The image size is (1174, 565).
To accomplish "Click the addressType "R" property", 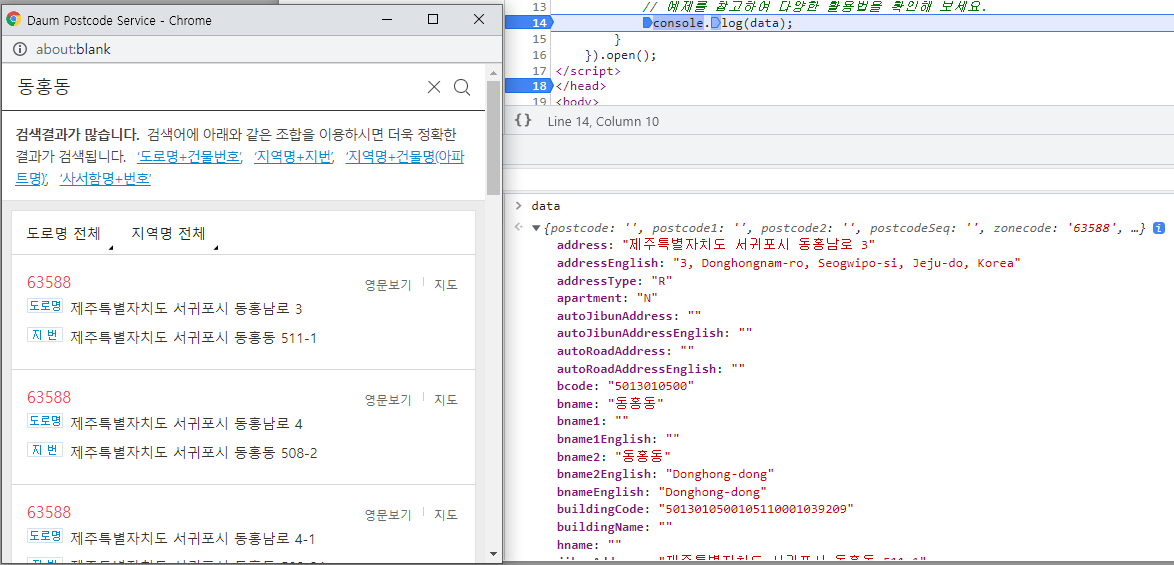I will (x=615, y=281).
